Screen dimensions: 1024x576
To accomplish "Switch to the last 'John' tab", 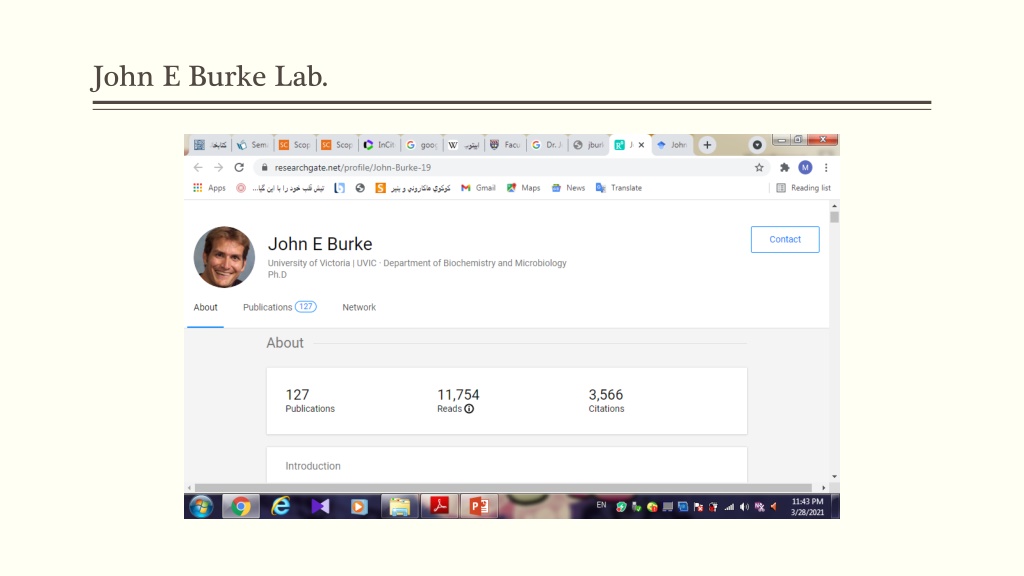I will pyautogui.click(x=673, y=145).
